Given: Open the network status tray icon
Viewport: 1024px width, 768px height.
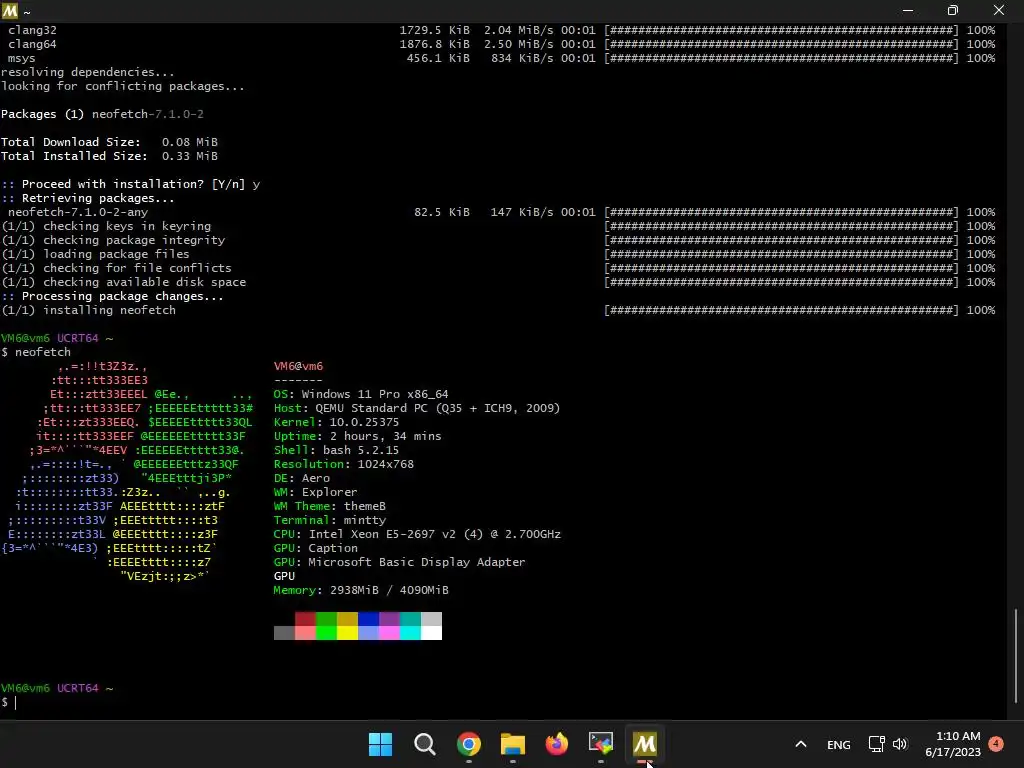Looking at the screenshot, I should 876,744.
